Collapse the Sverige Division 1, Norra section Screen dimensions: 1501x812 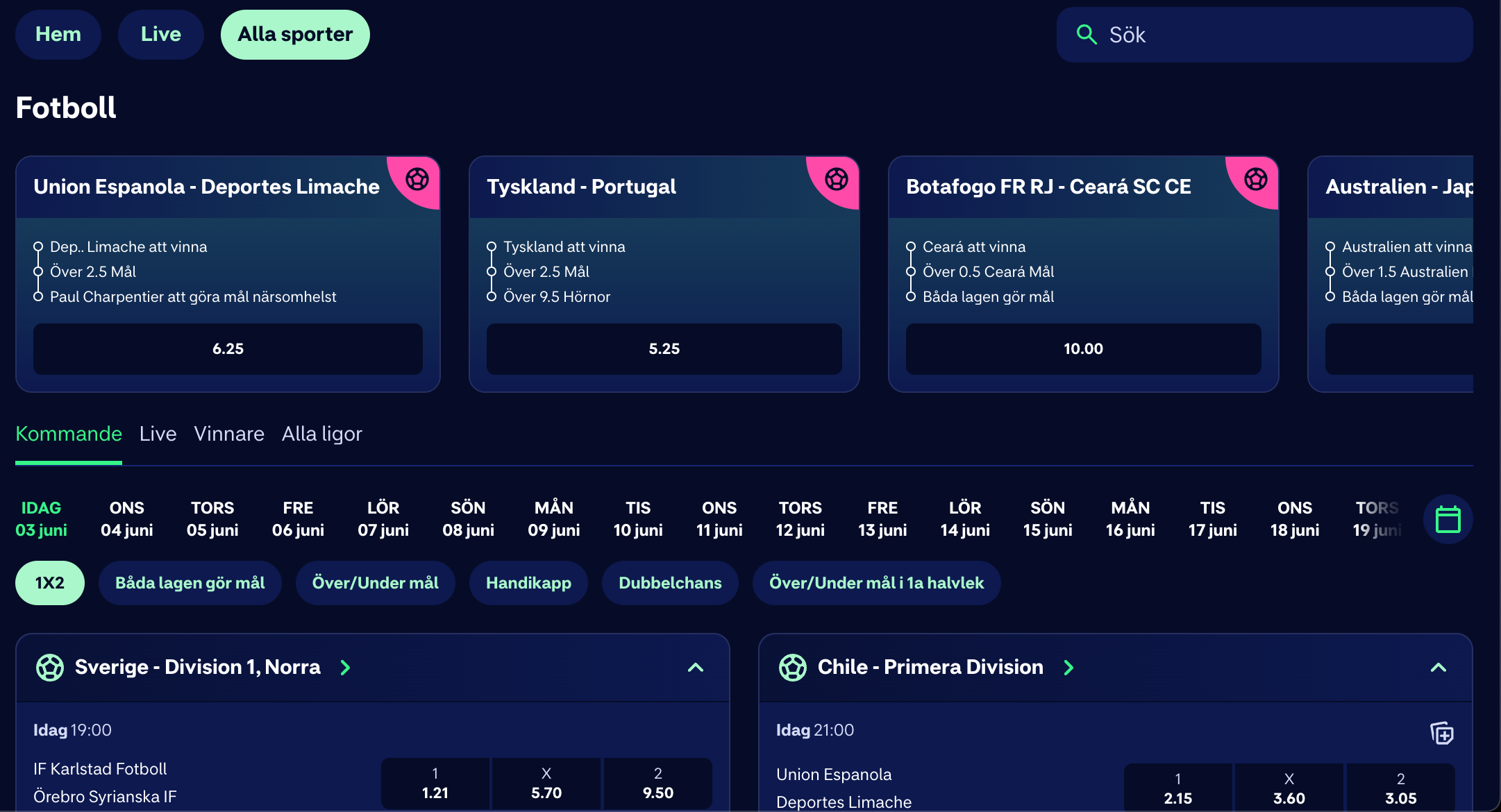point(695,668)
